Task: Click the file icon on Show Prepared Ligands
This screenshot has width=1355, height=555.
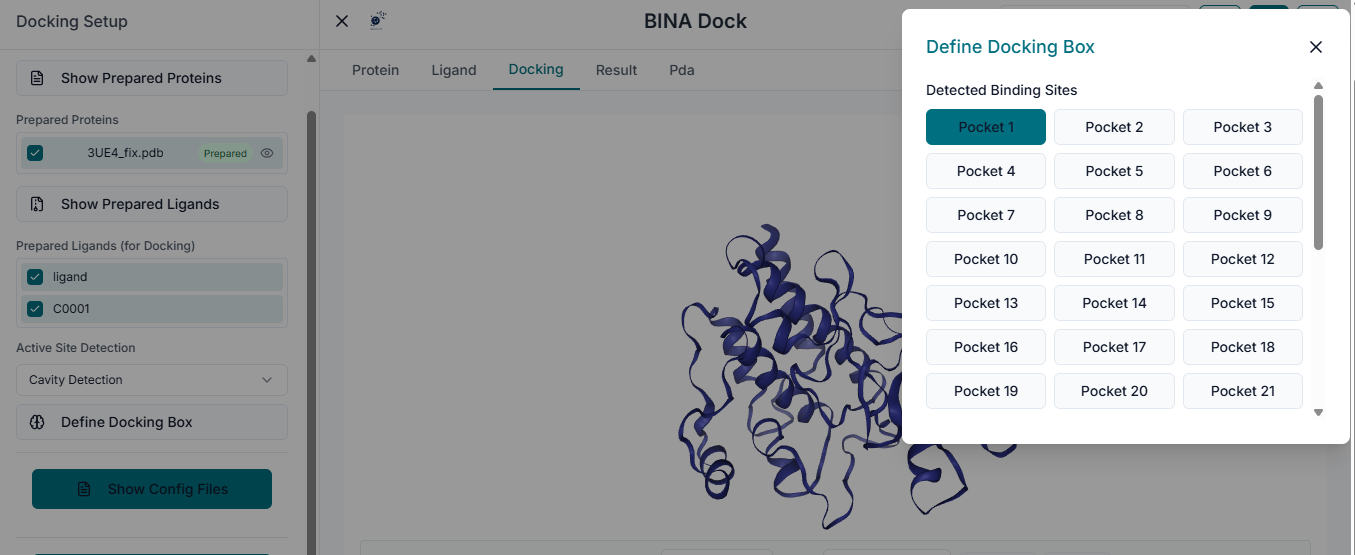Action: tap(37, 204)
